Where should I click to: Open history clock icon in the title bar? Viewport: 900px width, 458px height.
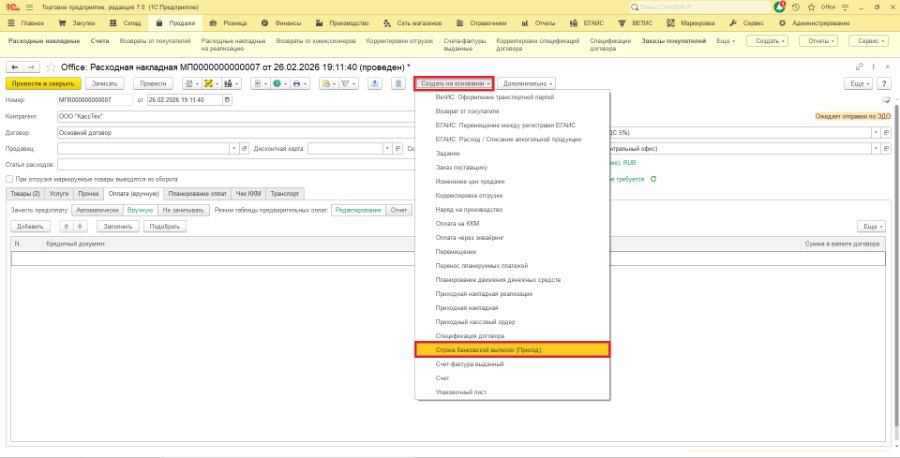(796, 7)
